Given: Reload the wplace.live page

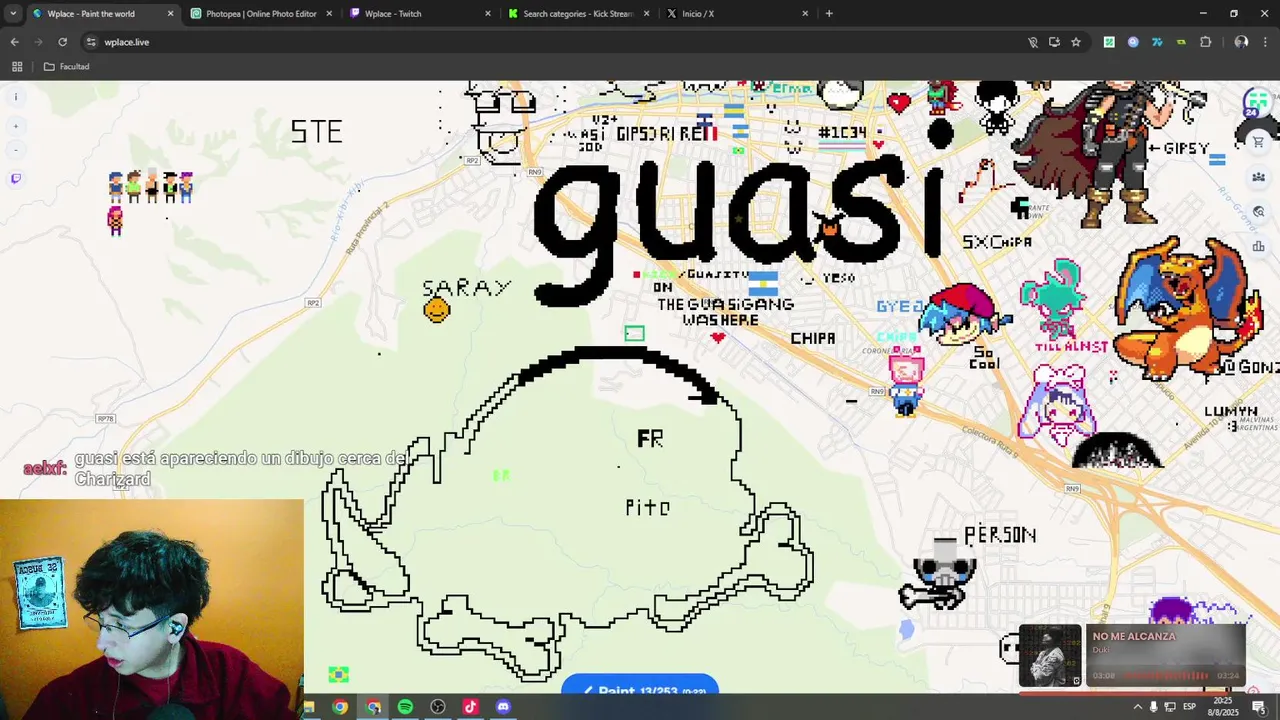Looking at the screenshot, I should (x=62, y=42).
